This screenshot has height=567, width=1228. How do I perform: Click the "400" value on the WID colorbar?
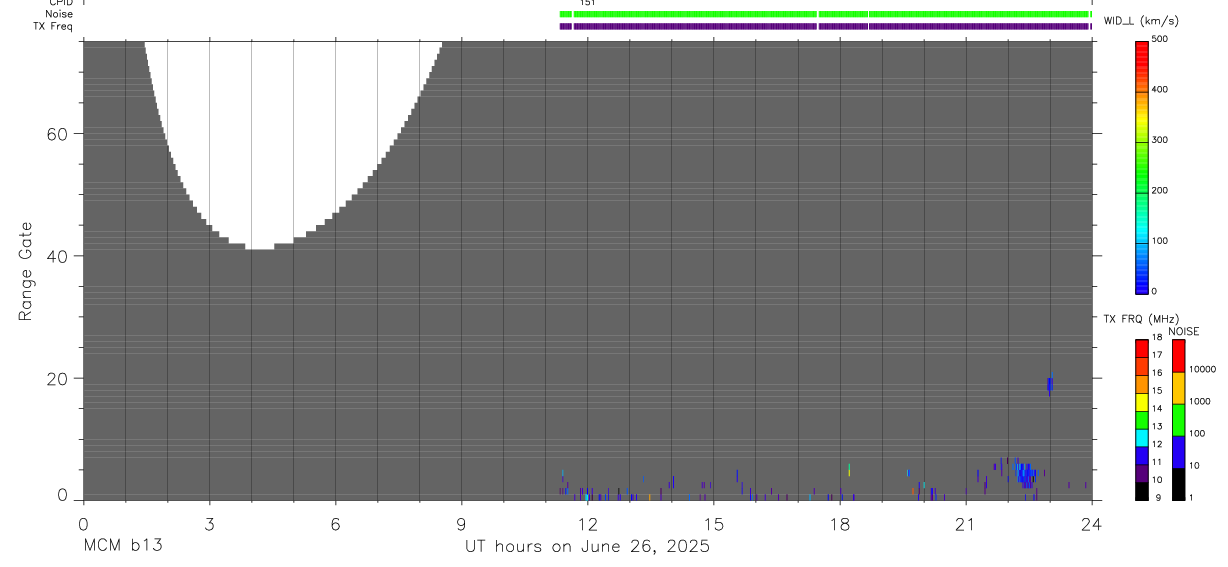click(1161, 89)
